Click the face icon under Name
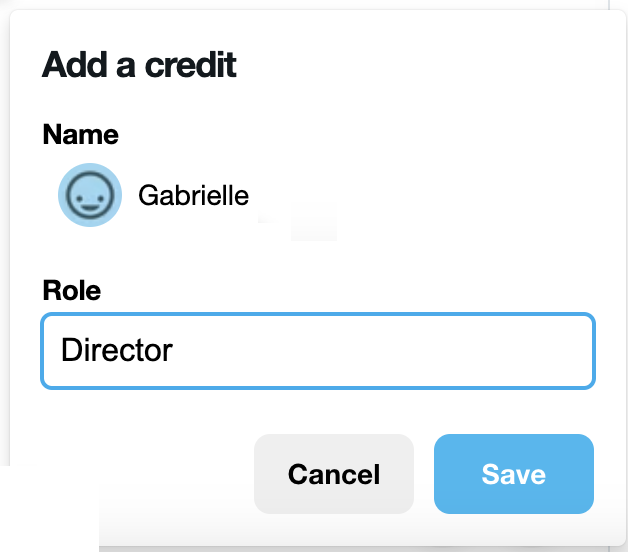Viewport: 628px width, 552px height. pos(90,195)
